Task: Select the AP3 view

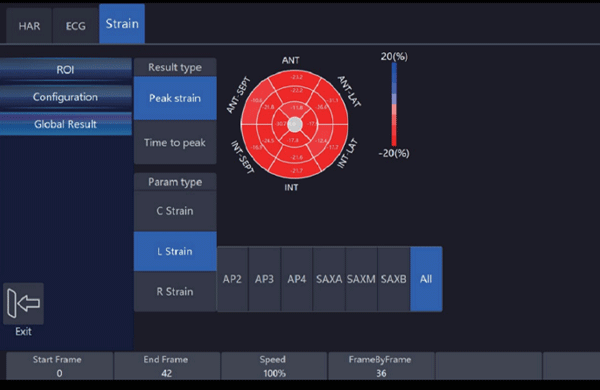Action: pyautogui.click(x=264, y=279)
